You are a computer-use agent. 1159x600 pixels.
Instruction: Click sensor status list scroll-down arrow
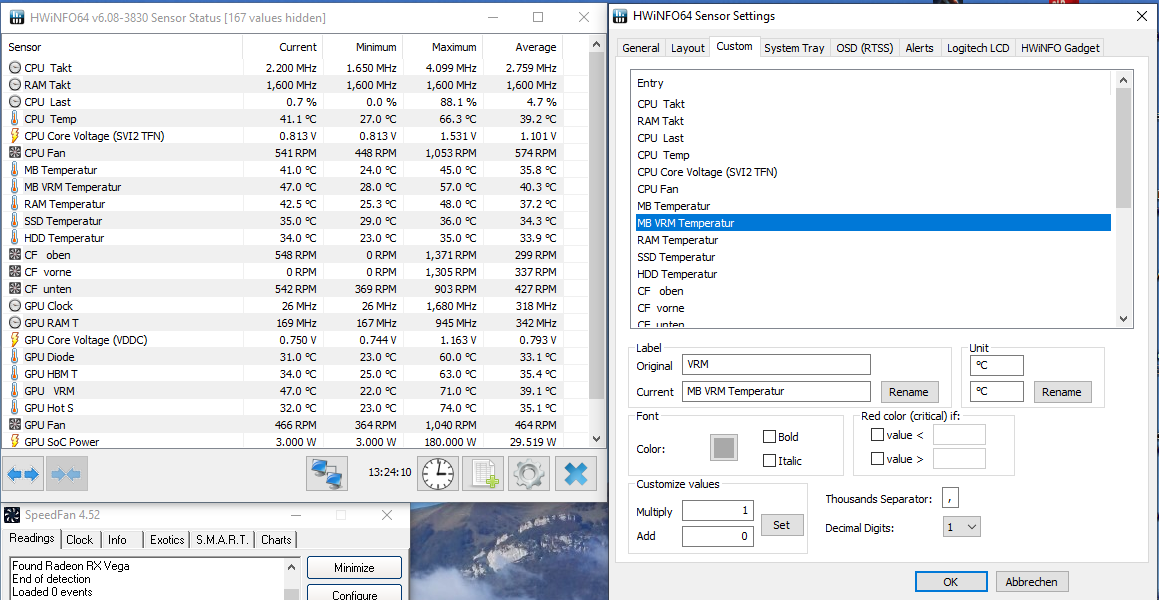click(x=597, y=438)
